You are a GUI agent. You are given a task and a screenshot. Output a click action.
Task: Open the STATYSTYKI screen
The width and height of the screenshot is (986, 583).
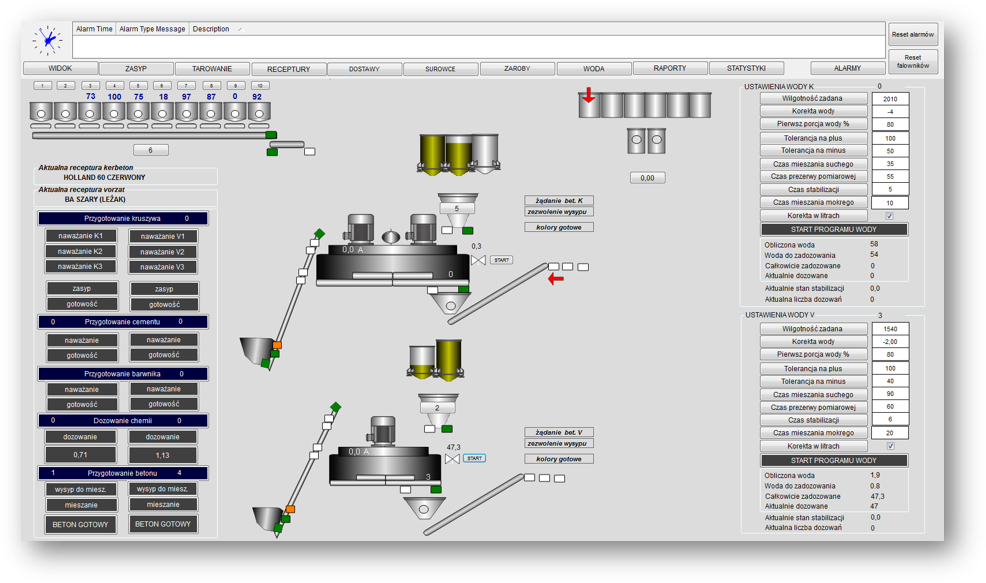[x=746, y=68]
